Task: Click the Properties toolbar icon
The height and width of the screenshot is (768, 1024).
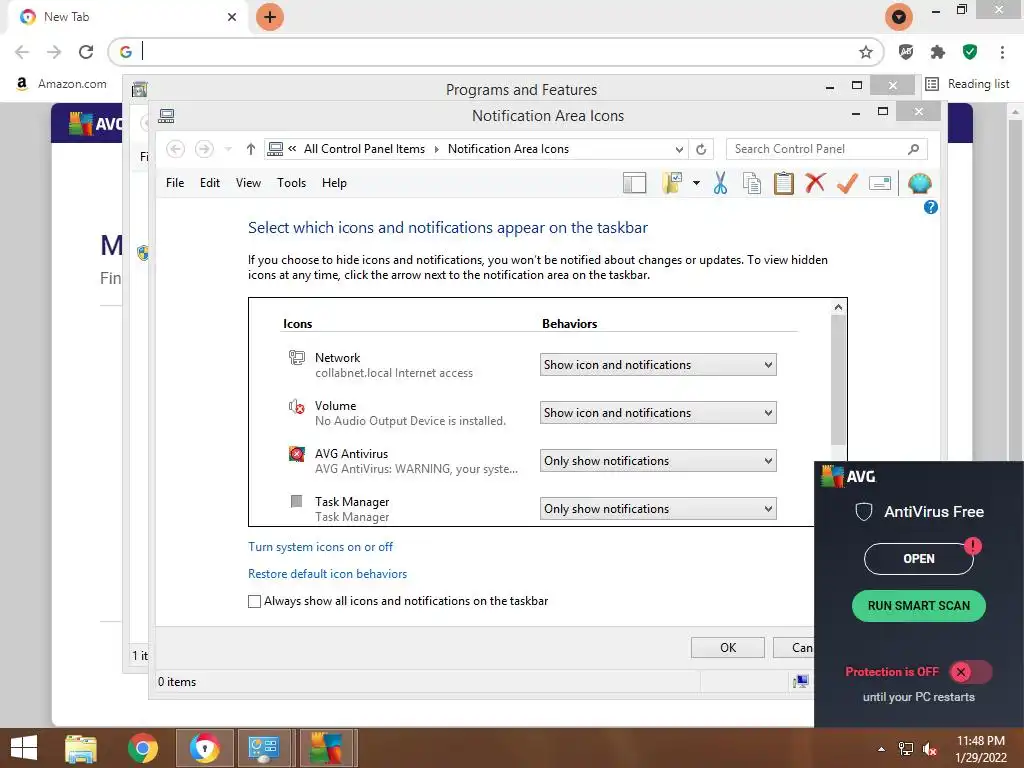Action: pyautogui.click(x=880, y=184)
